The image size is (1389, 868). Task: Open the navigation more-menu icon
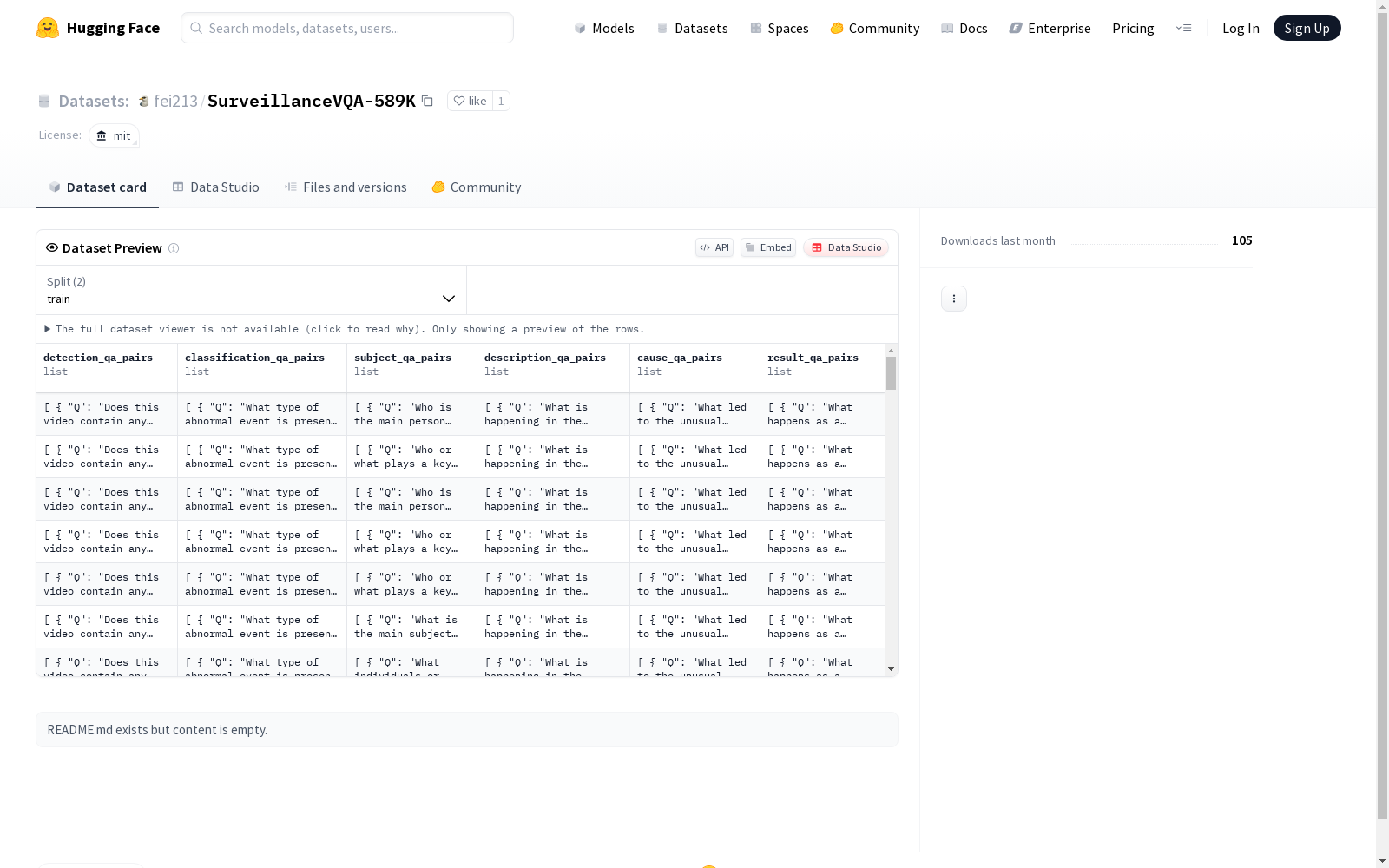(1183, 28)
